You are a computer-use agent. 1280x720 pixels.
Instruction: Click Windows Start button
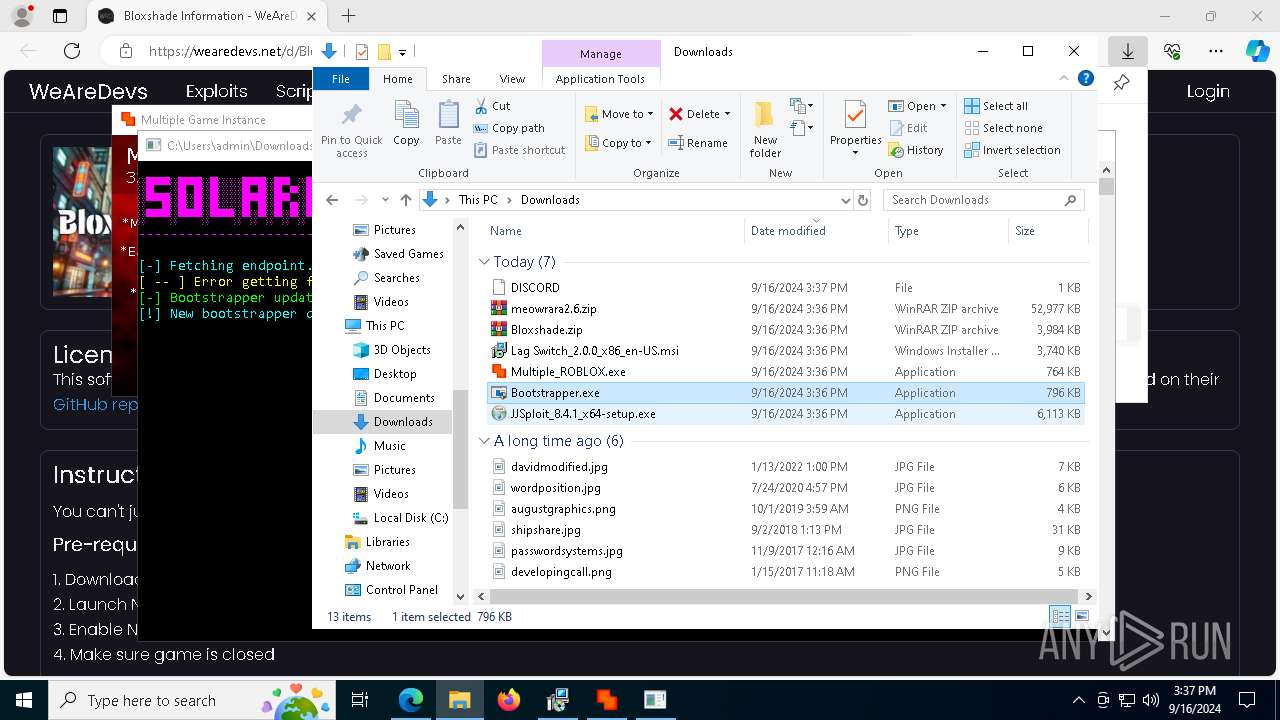point(24,700)
